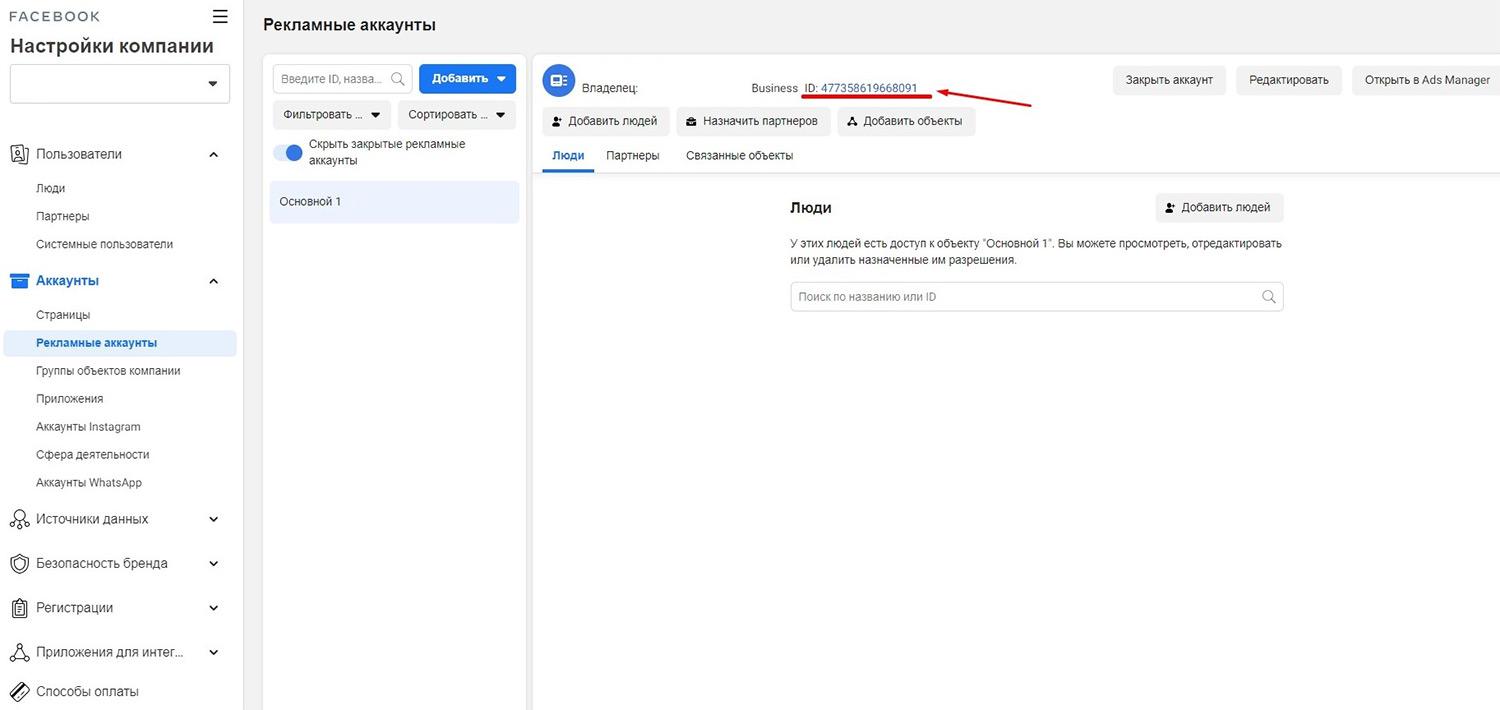
Task: Click the magnifier icon in the Люди search field
Action: 1269,297
